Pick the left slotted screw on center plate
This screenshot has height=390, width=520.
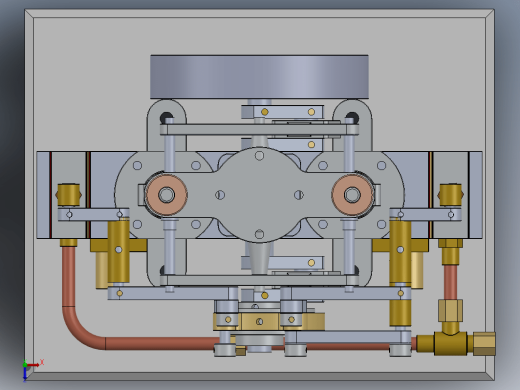pos(220,195)
